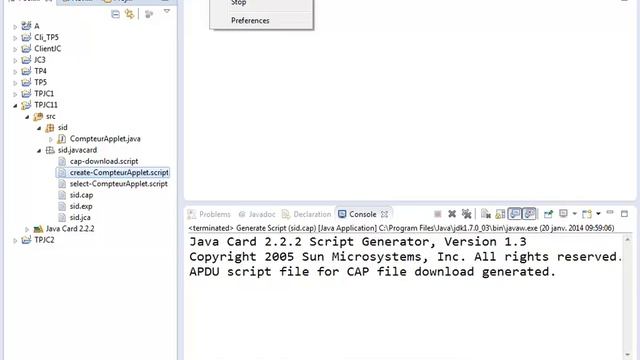Choose Stop in the popup menu
Image resolution: width=640 pixels, height=360 pixels.
(238, 3)
